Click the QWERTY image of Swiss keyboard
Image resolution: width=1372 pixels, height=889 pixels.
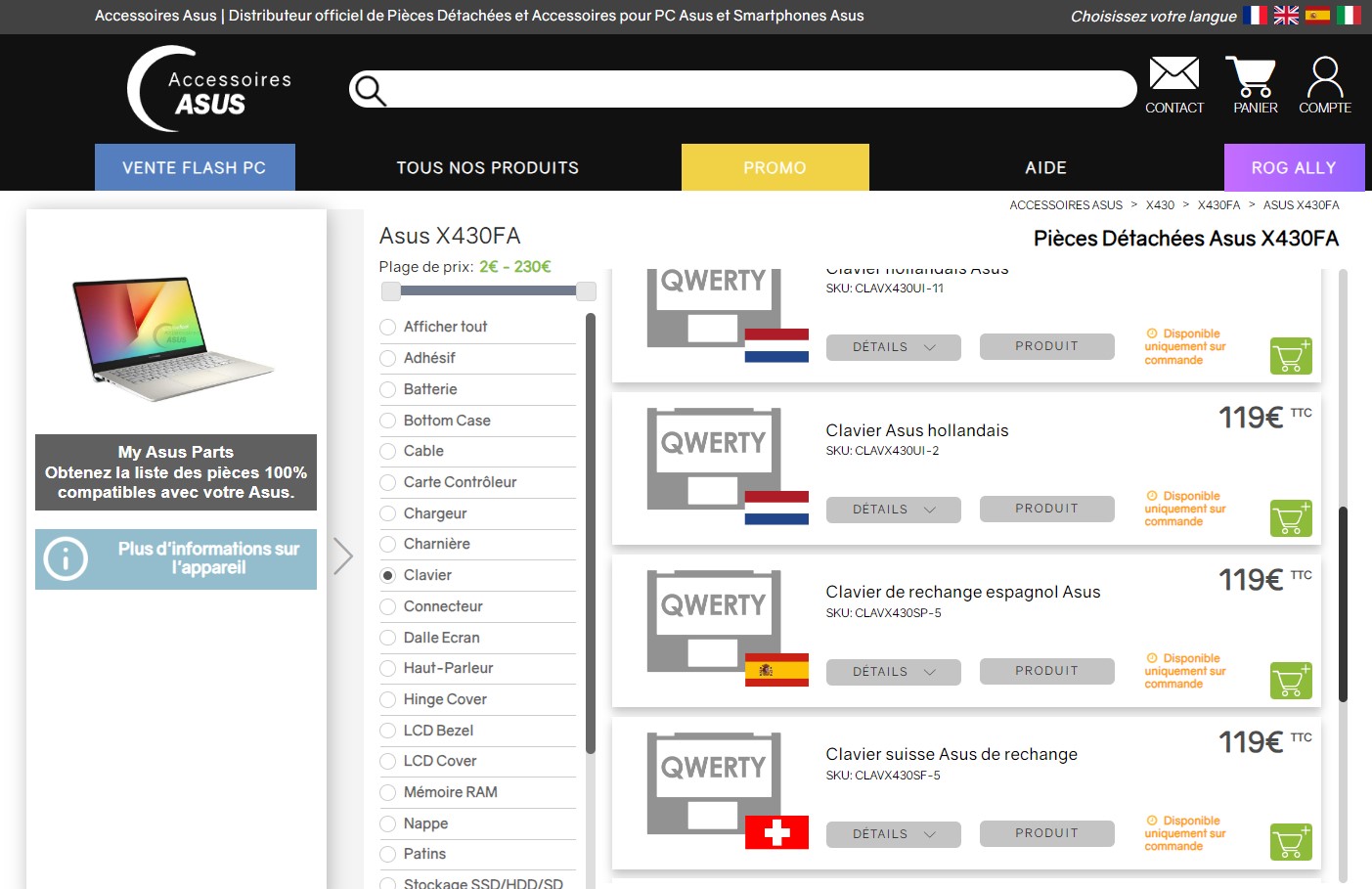pos(728,791)
